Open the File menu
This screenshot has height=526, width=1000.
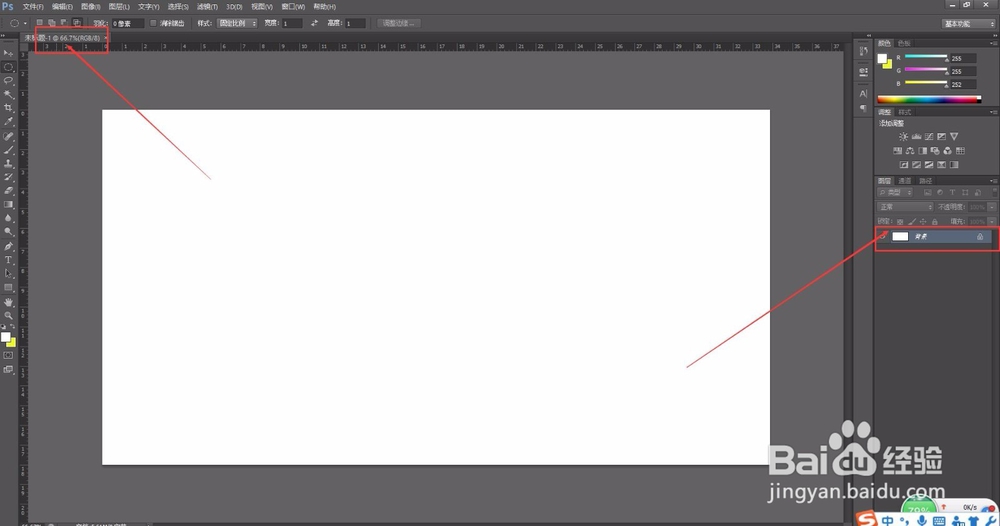click(33, 6)
